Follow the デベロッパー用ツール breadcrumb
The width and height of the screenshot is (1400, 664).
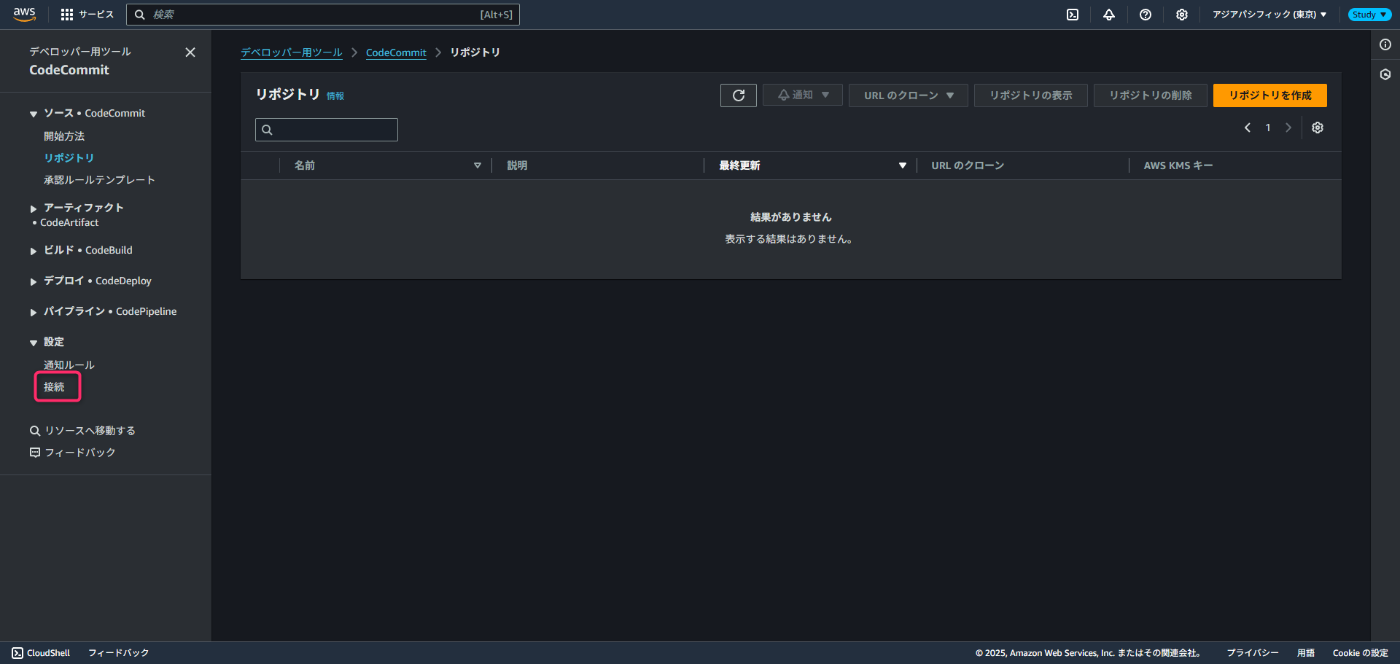click(291, 52)
